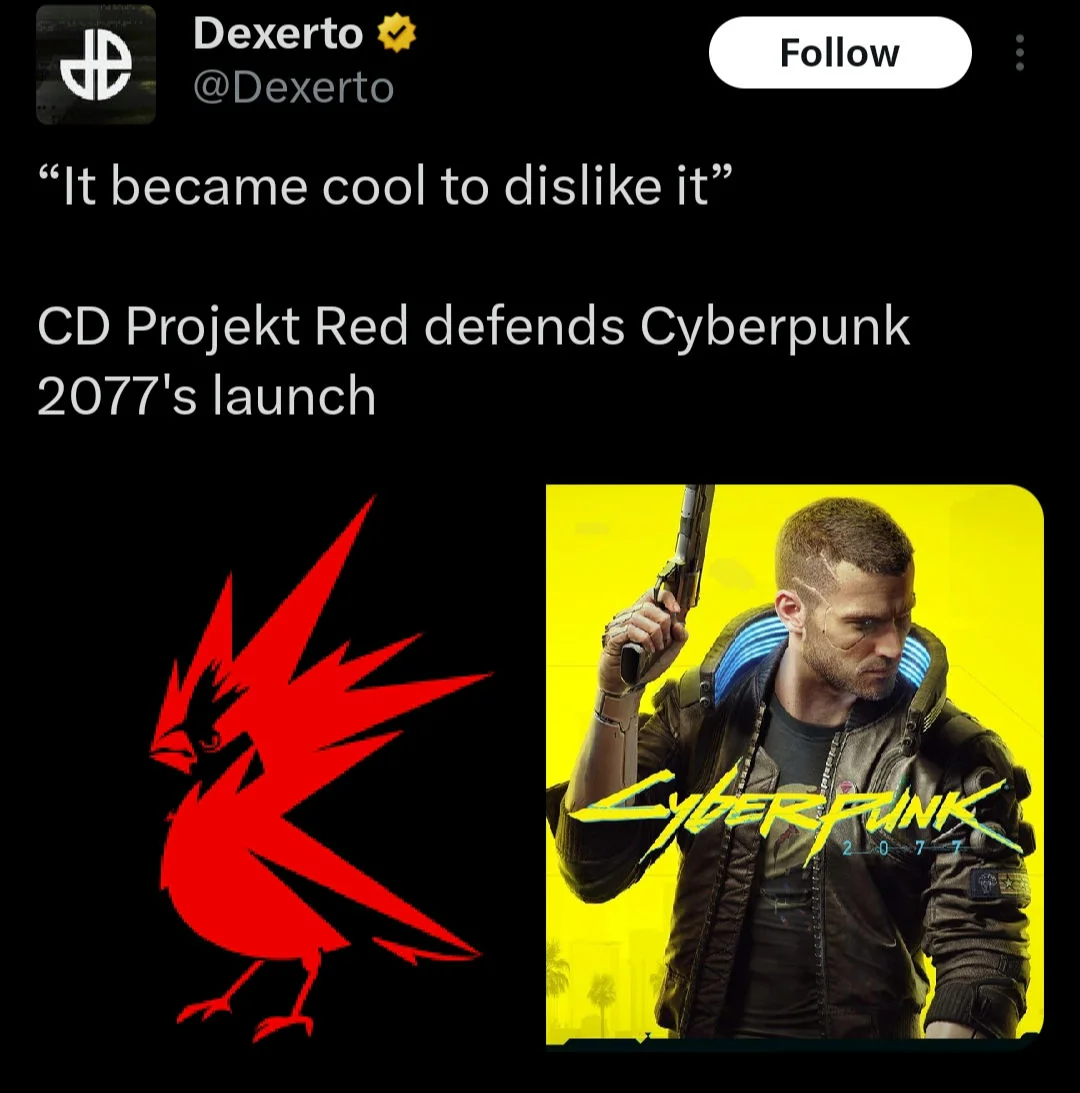Select the @Dexerto handle
1080x1093 pixels.
tap(294, 88)
